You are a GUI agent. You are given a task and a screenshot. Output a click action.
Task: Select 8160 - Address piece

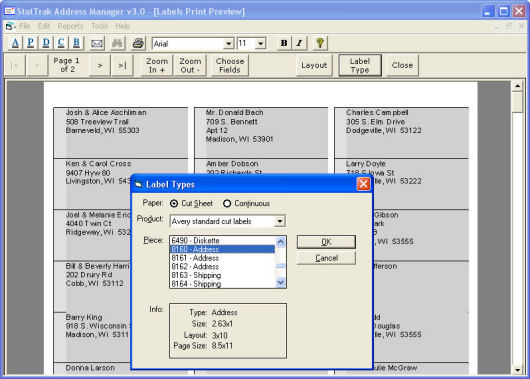click(223, 249)
